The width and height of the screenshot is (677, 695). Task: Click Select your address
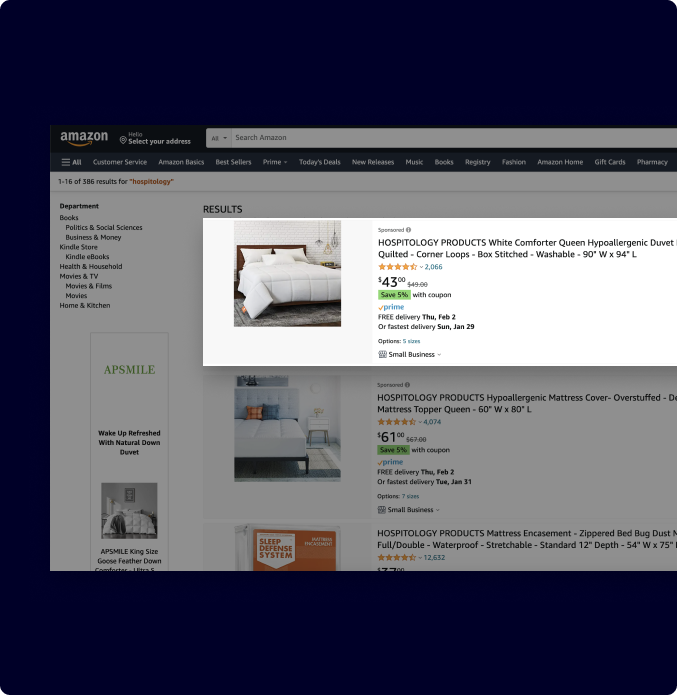(x=159, y=141)
